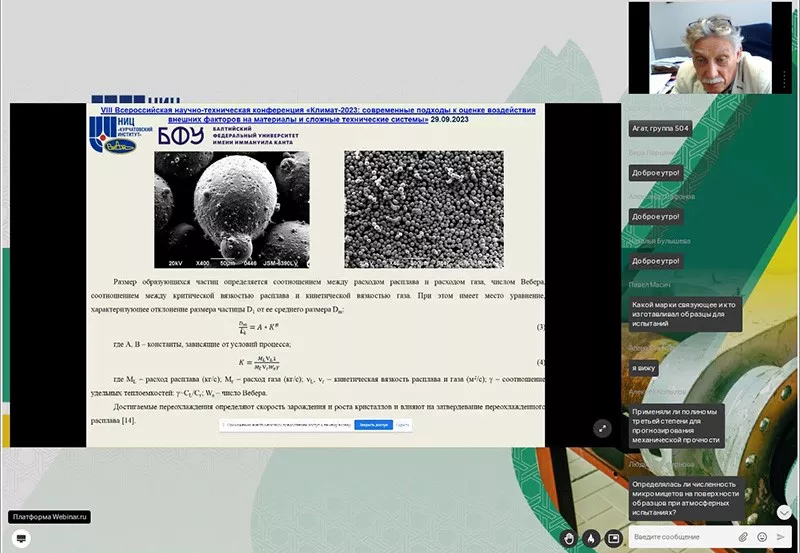
Task: Click the chat message 'я вижу'
Action: [643, 368]
